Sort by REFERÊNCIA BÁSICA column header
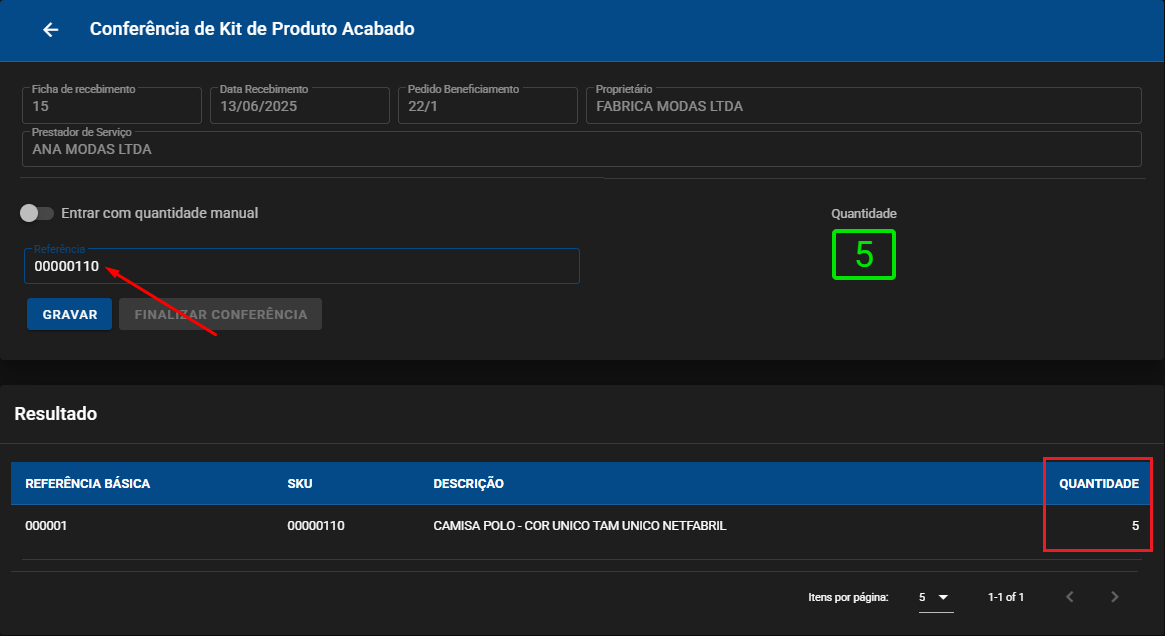Image resolution: width=1166 pixels, height=637 pixels. [x=88, y=484]
